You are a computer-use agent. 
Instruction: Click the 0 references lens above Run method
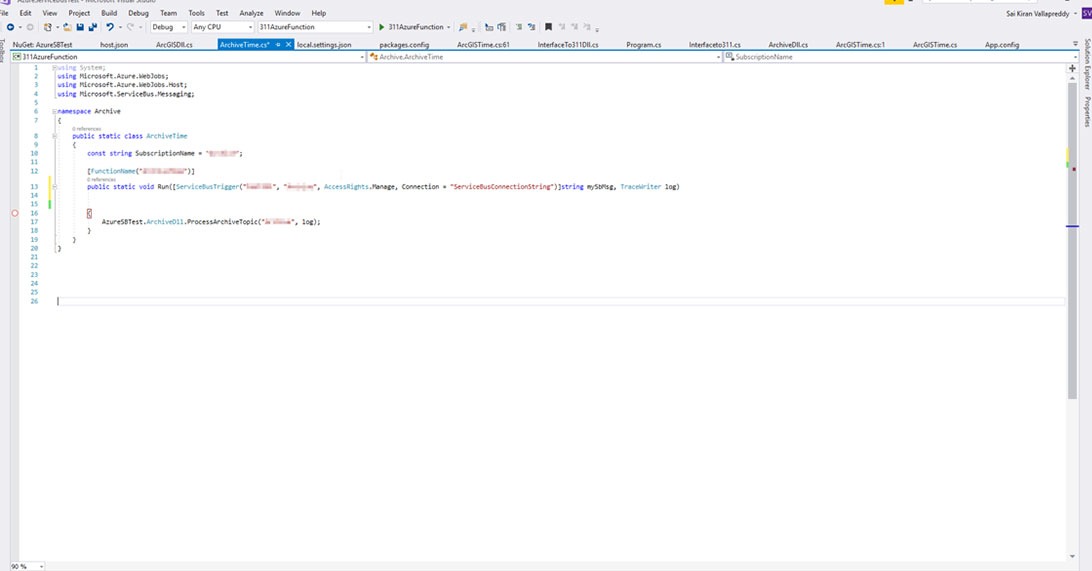click(x=102, y=180)
